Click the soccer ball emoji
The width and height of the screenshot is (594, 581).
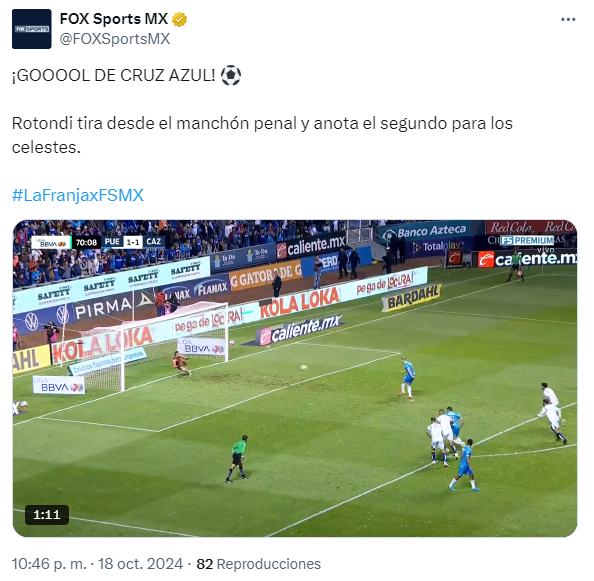point(231,75)
